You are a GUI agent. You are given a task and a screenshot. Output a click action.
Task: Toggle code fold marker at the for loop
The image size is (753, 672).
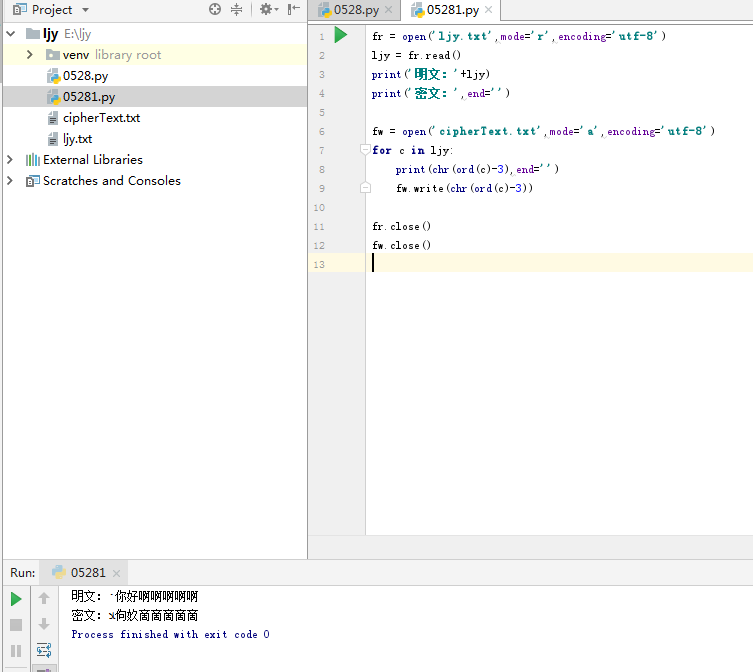tap(365, 150)
